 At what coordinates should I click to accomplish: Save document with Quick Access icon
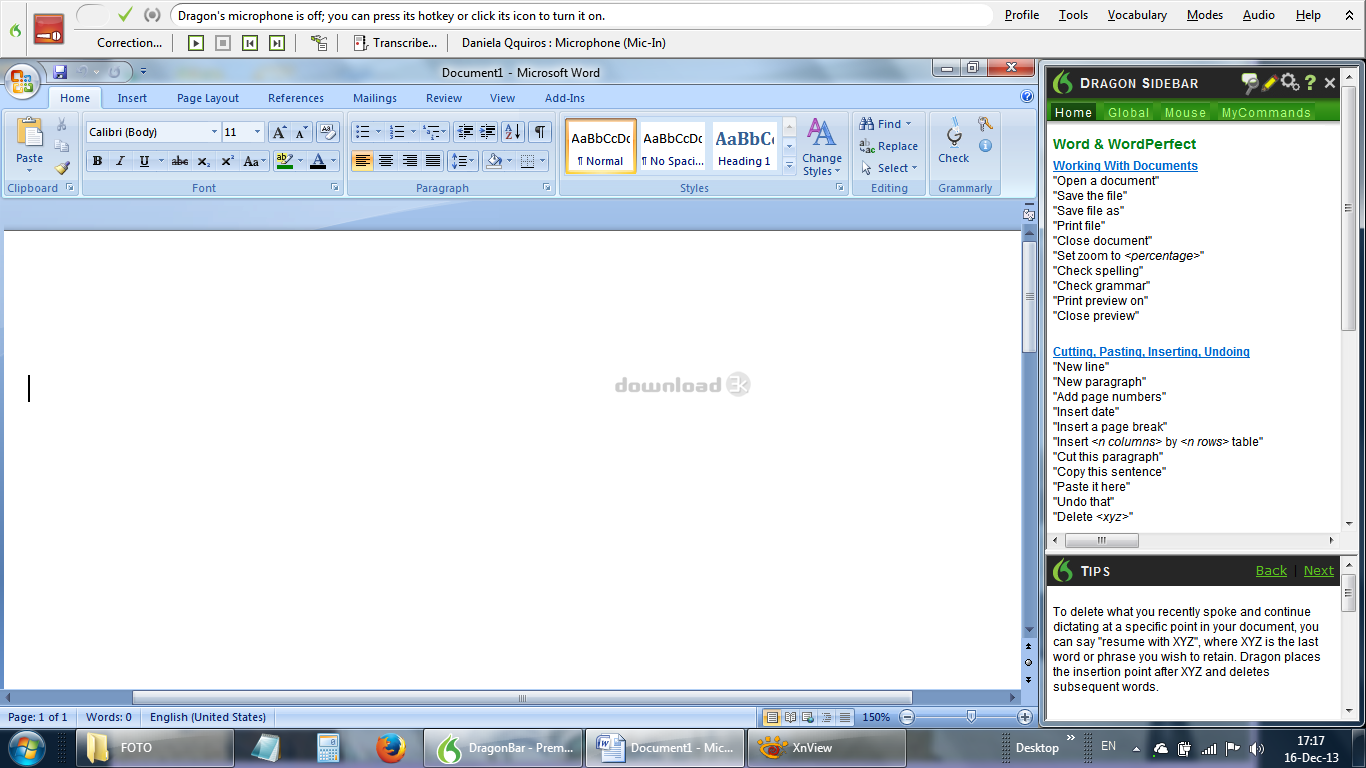click(60, 72)
